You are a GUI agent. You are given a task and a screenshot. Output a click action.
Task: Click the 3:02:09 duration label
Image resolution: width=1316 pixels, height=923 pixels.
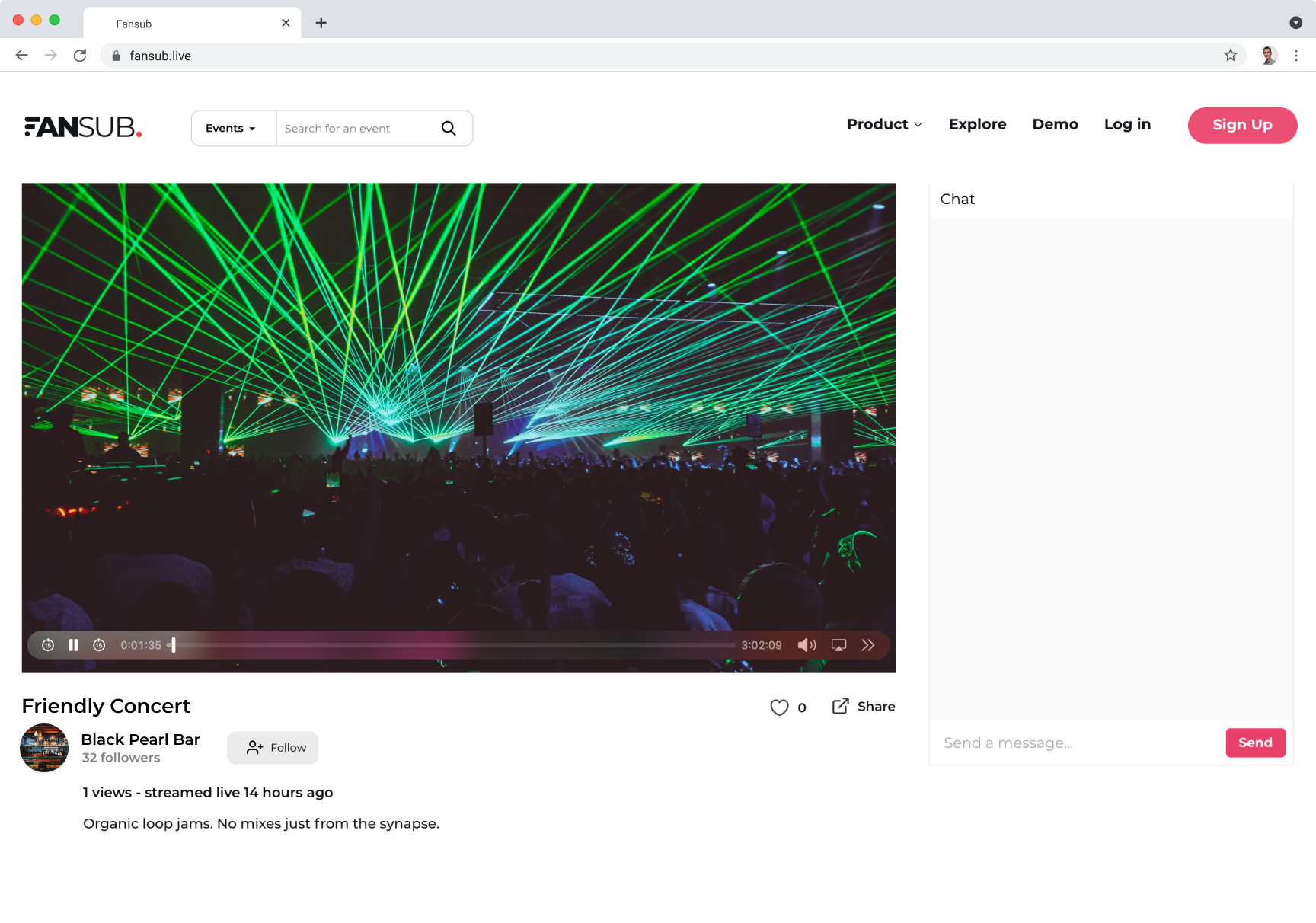tap(762, 645)
